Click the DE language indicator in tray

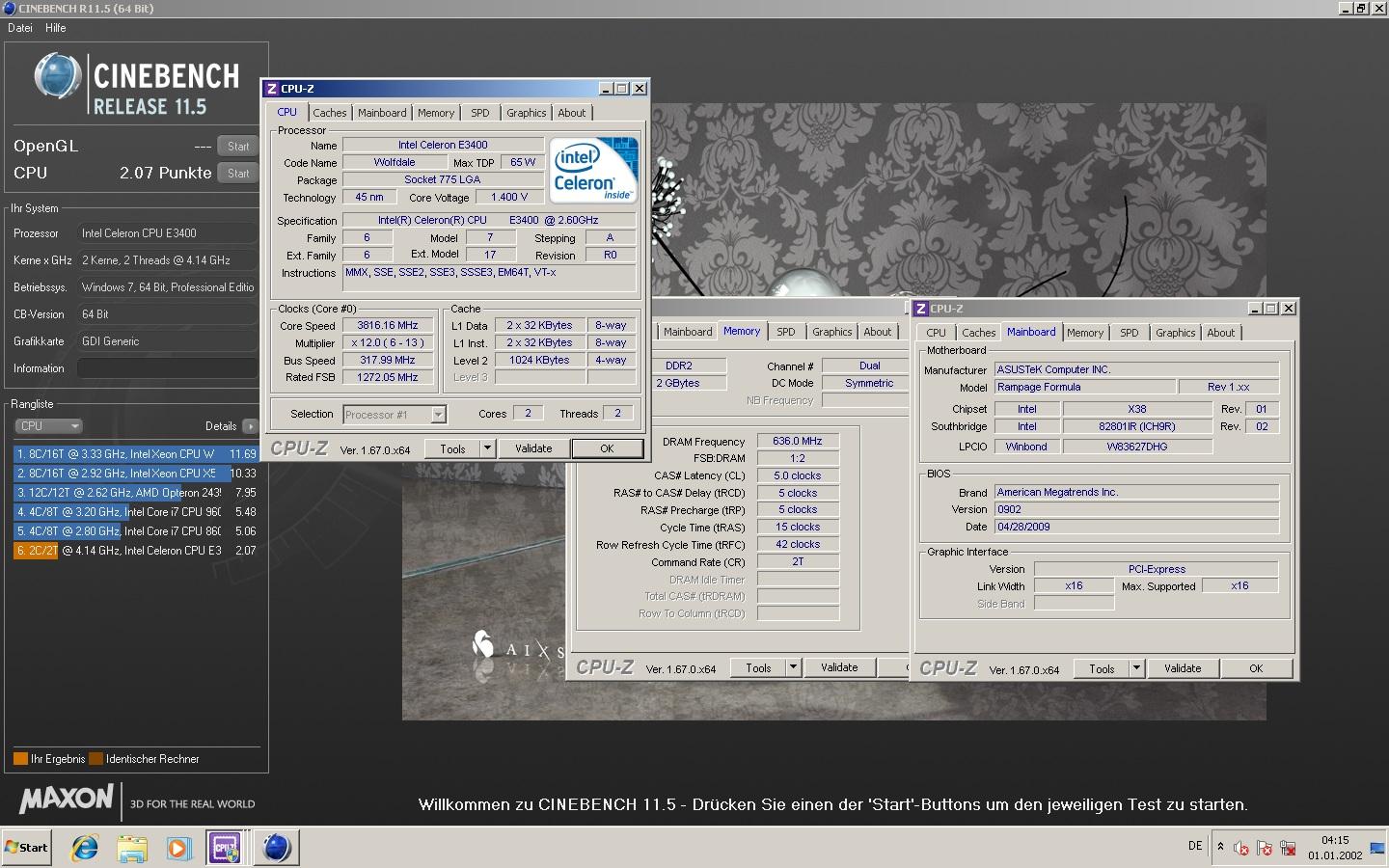[x=1195, y=846]
